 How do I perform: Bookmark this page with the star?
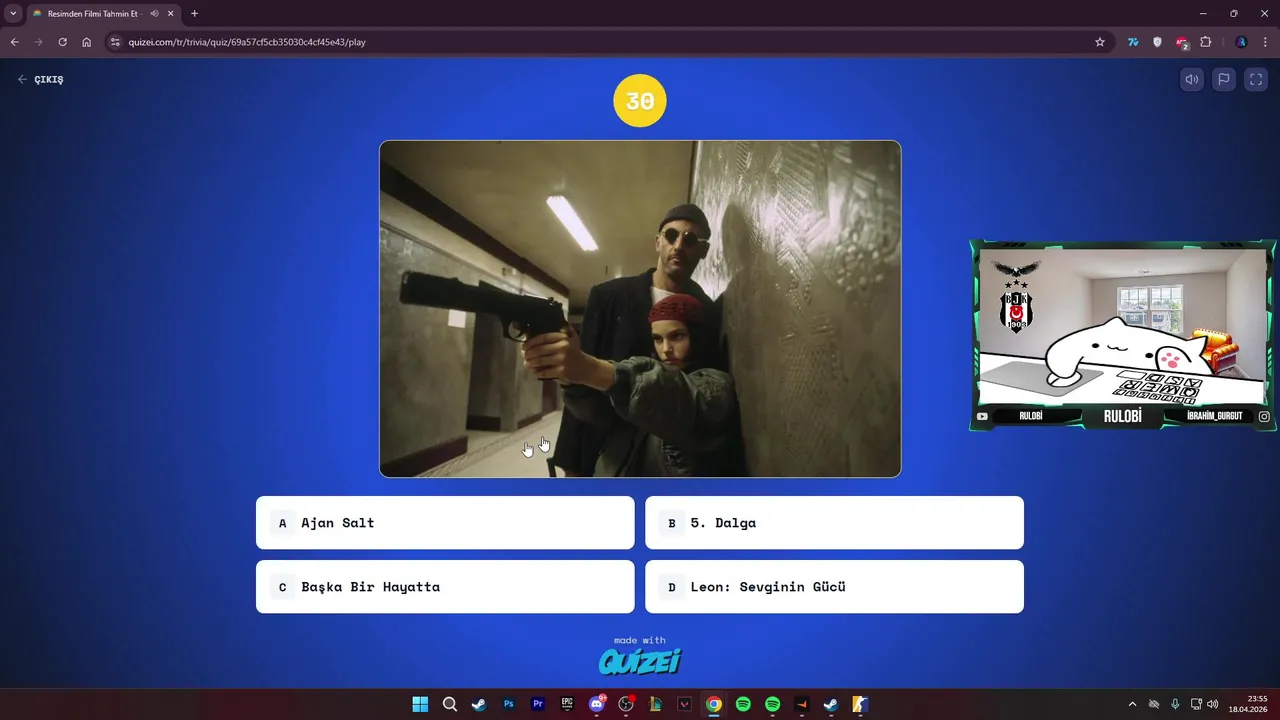pos(1100,42)
